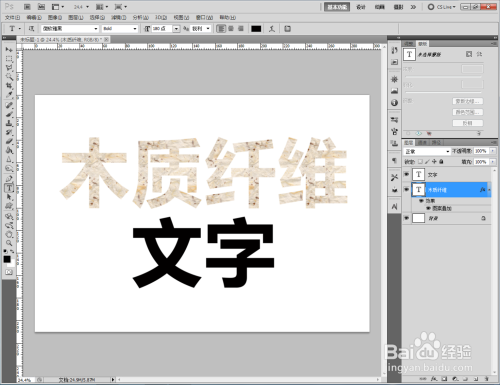Open the layer blend mode dropdown

coord(427,151)
